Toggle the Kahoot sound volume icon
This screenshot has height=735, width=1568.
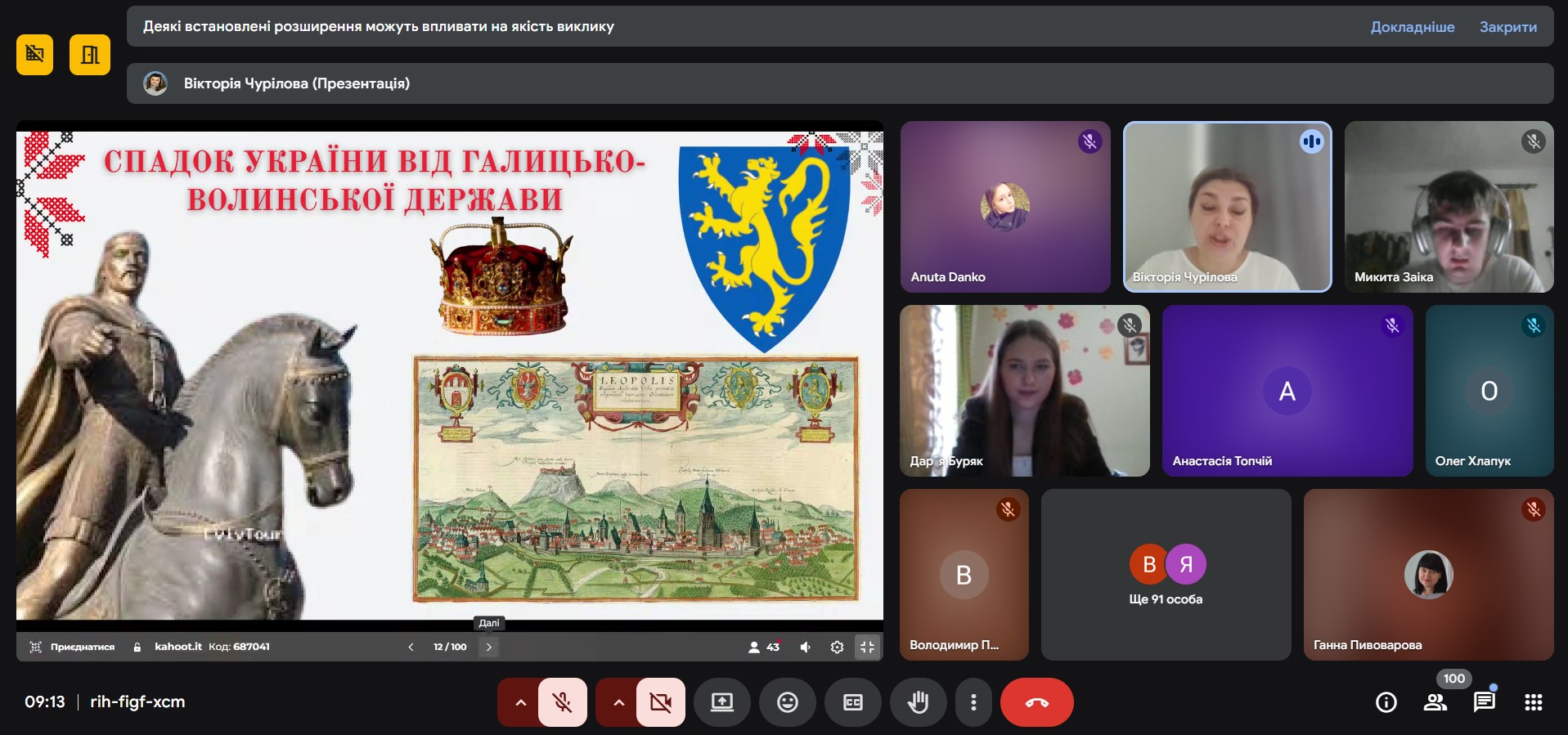point(806,647)
